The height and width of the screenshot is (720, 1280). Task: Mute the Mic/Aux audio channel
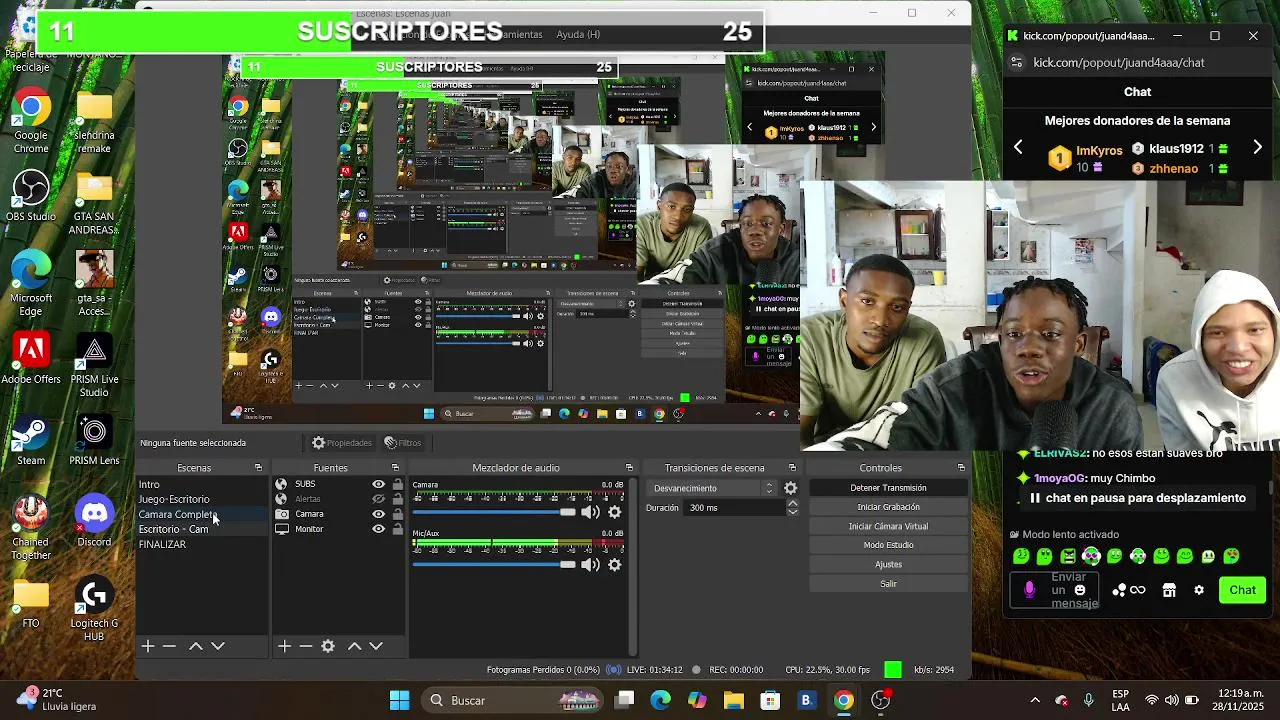591,565
